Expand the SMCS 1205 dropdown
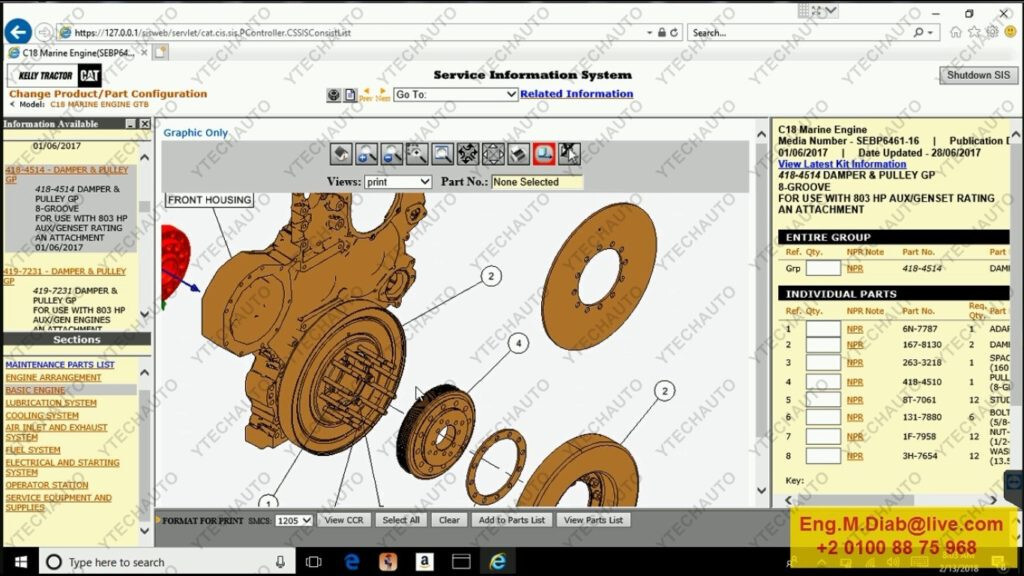 (294, 520)
